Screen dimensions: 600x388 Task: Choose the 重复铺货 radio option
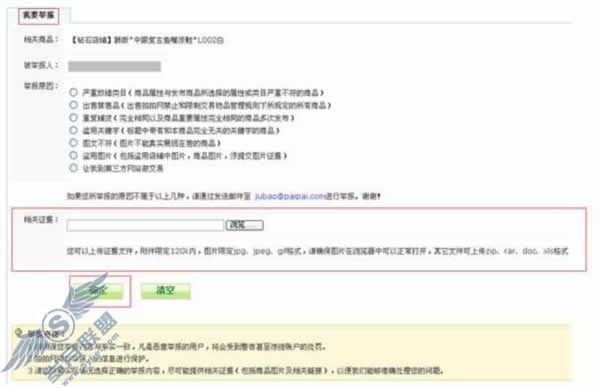point(73,117)
